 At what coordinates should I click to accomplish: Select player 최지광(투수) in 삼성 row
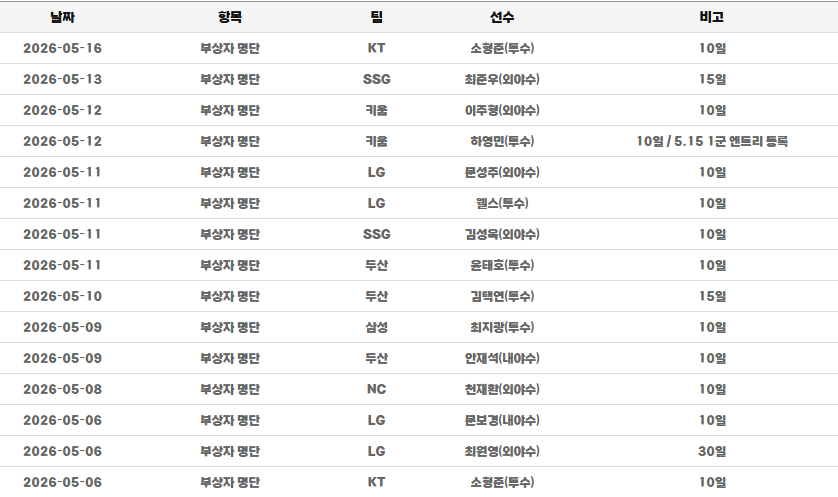pyautogui.click(x=502, y=327)
